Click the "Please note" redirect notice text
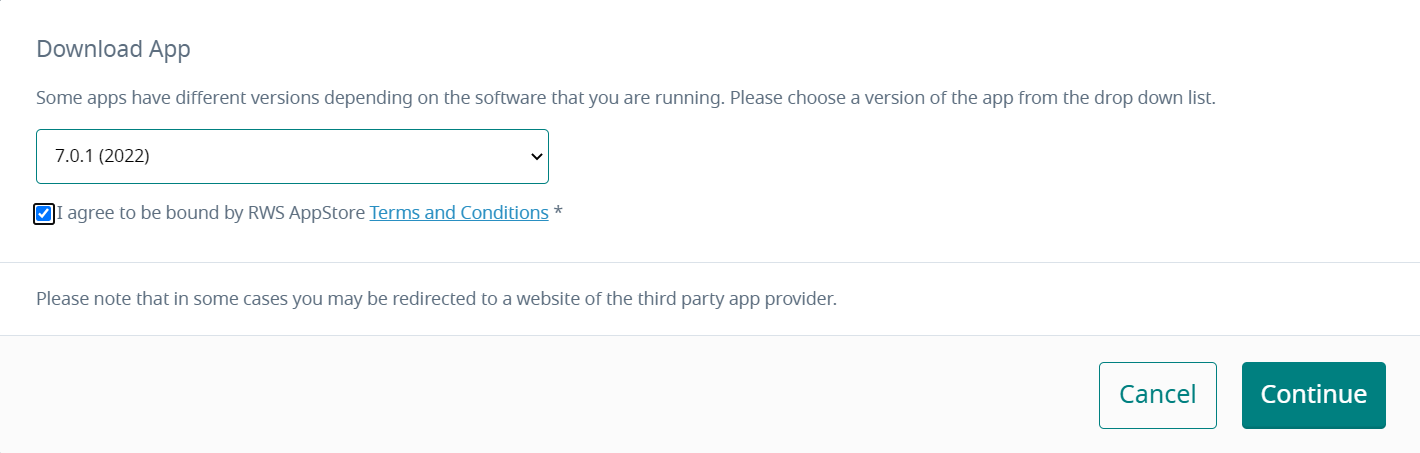The width and height of the screenshot is (1420, 453). point(436,299)
